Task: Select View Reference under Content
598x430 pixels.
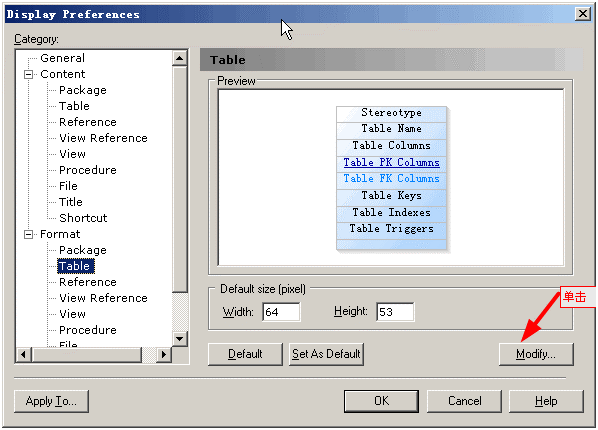Action: point(103,138)
